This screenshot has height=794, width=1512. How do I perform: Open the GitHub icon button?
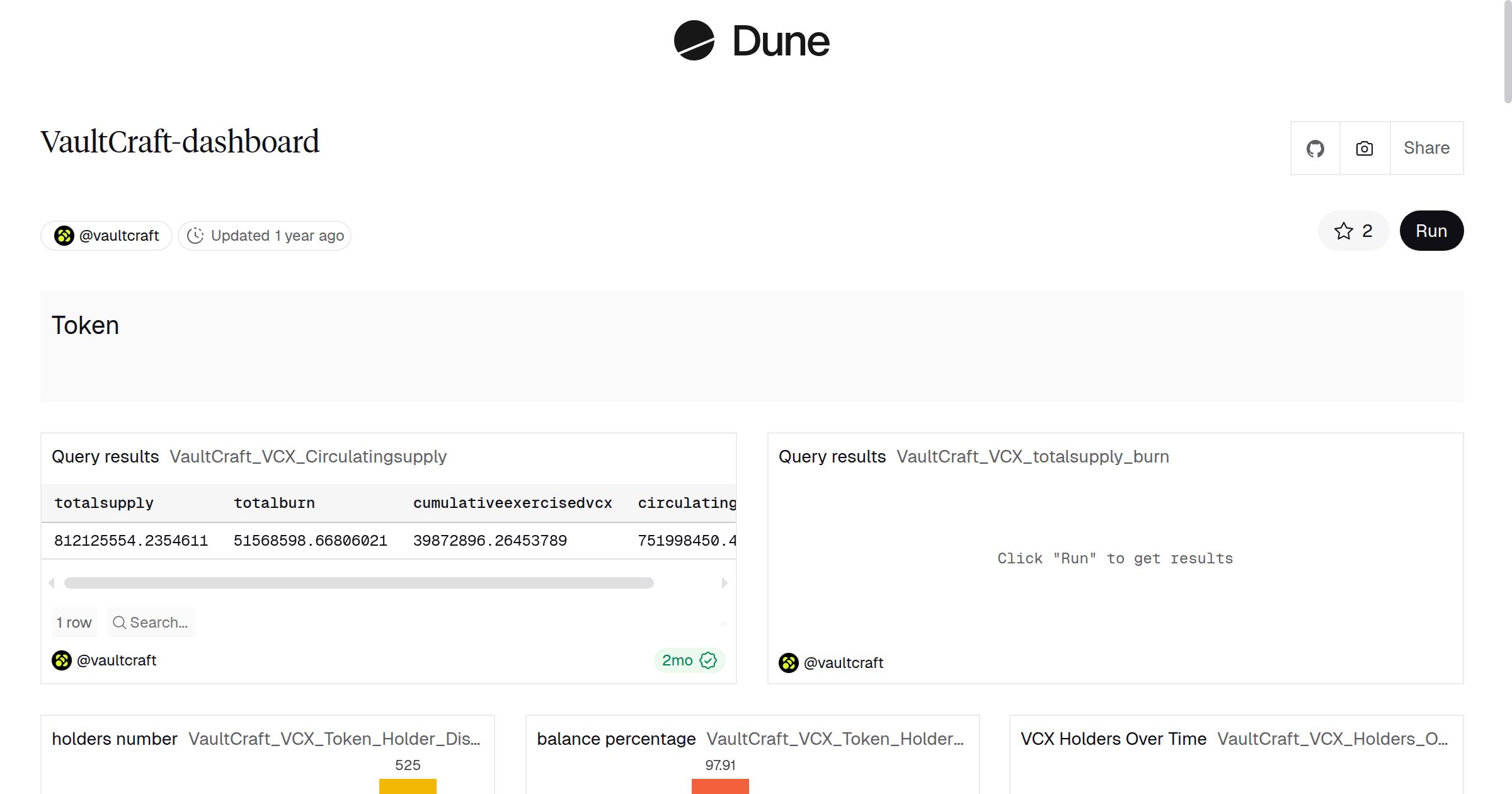(1315, 149)
